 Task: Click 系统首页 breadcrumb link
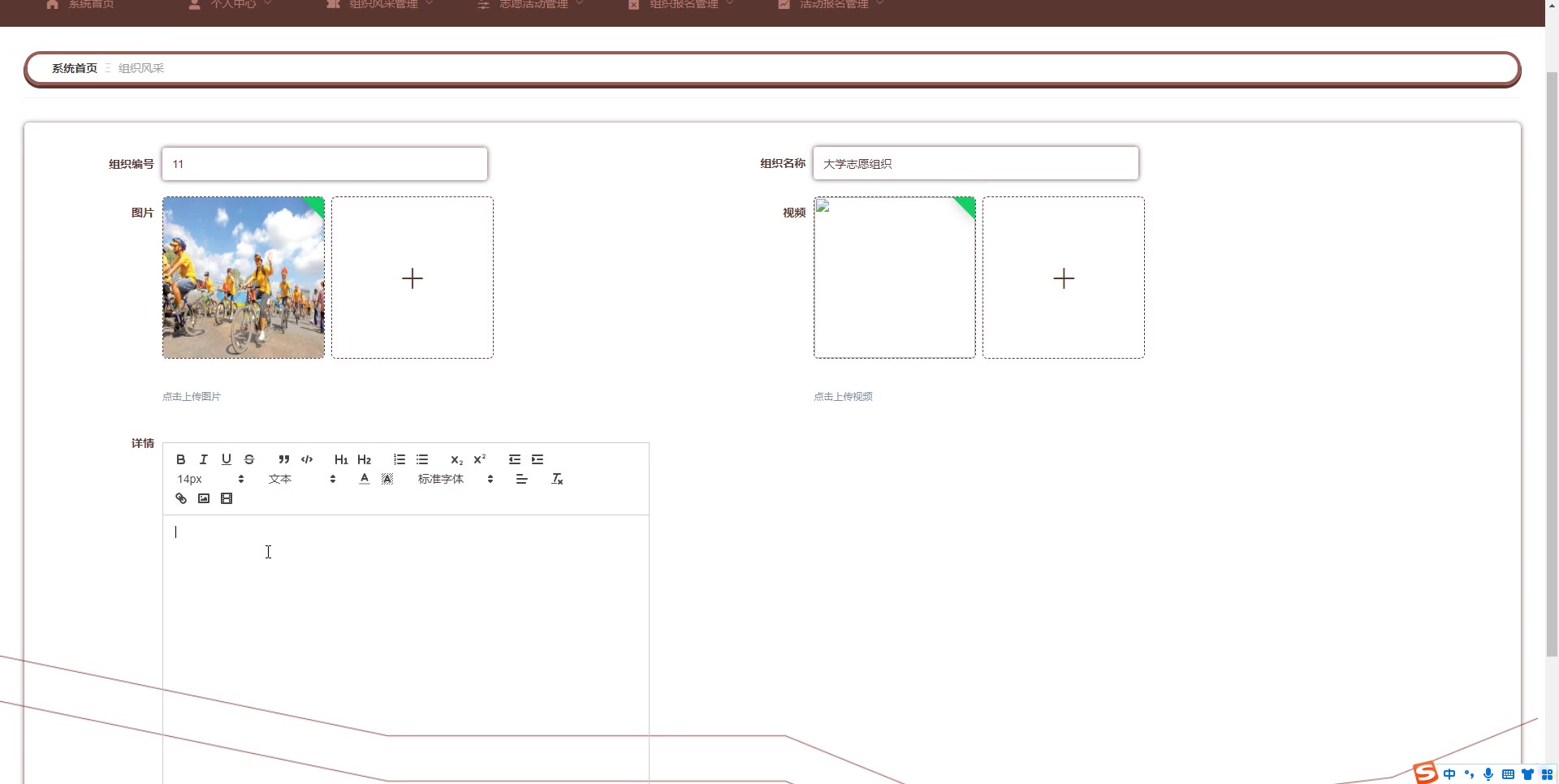tap(75, 68)
